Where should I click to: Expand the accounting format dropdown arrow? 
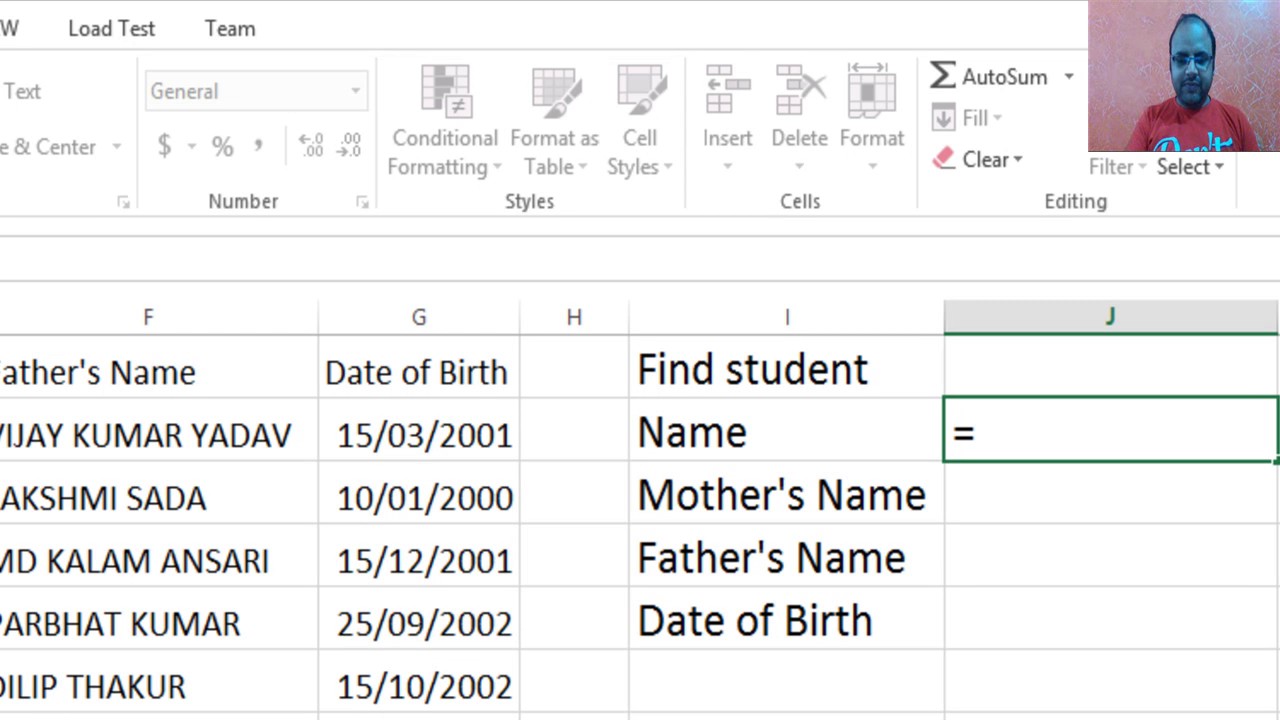click(191, 147)
